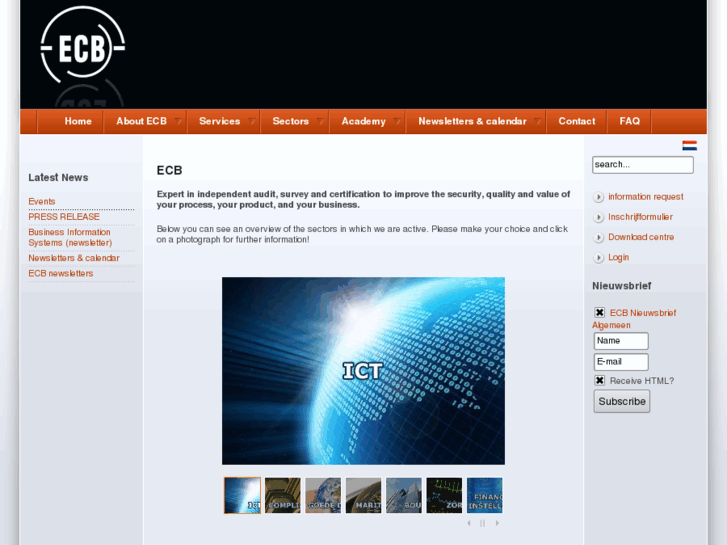Click arrow bullet beside Download centre
Image resolution: width=727 pixels, height=545 pixels.
click(x=598, y=237)
